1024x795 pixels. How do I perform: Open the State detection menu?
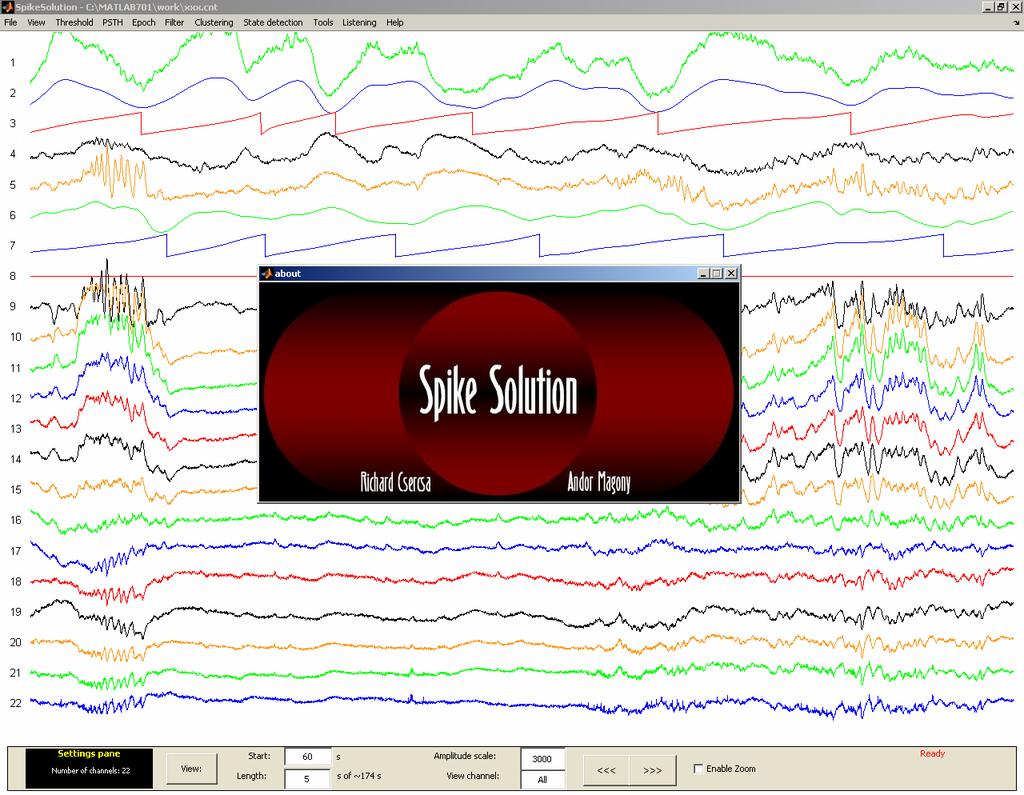pos(273,22)
